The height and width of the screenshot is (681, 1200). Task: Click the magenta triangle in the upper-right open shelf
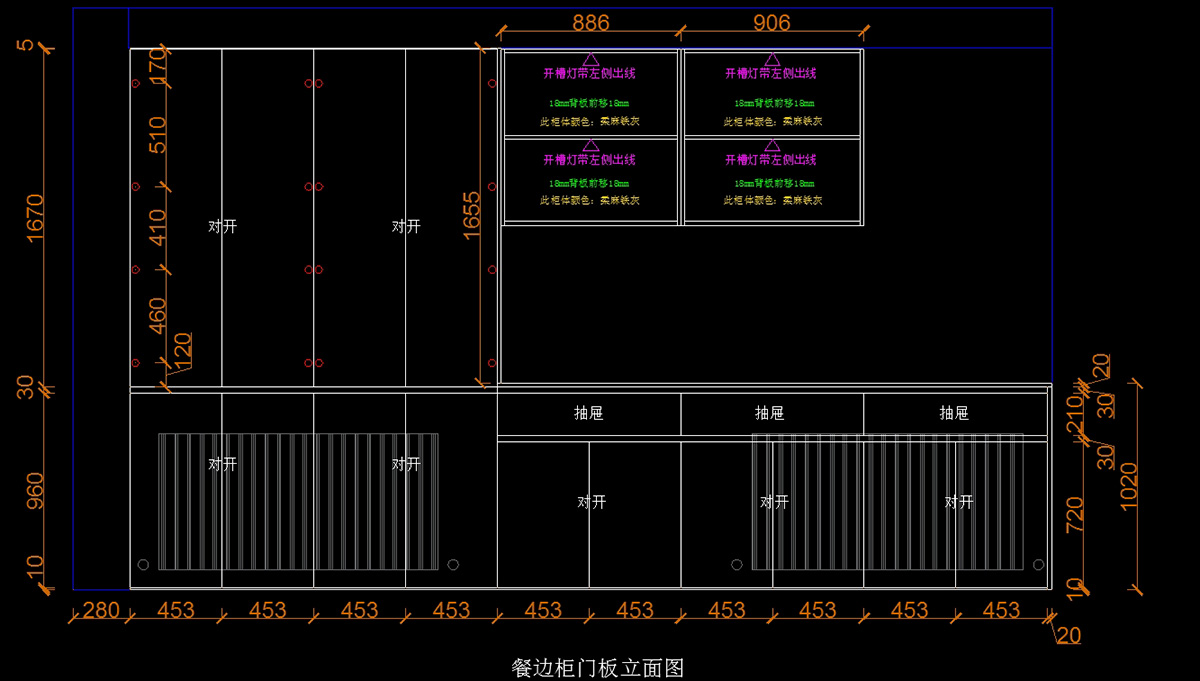(x=772, y=59)
